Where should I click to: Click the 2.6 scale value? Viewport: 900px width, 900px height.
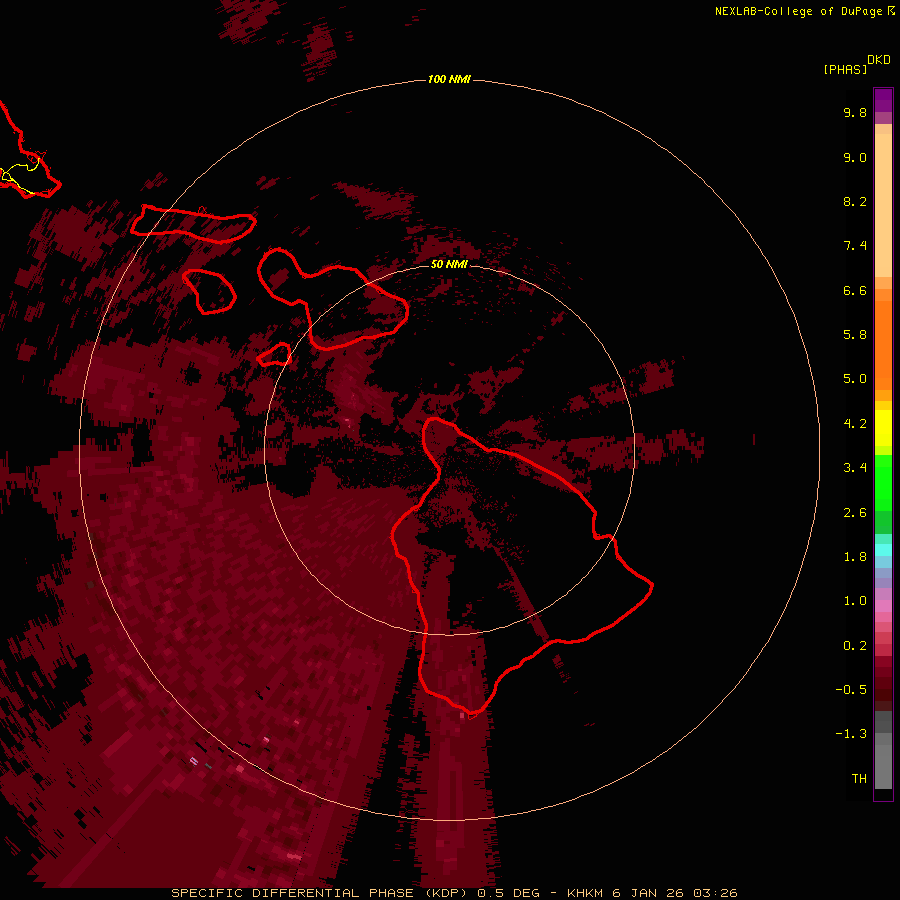(855, 513)
